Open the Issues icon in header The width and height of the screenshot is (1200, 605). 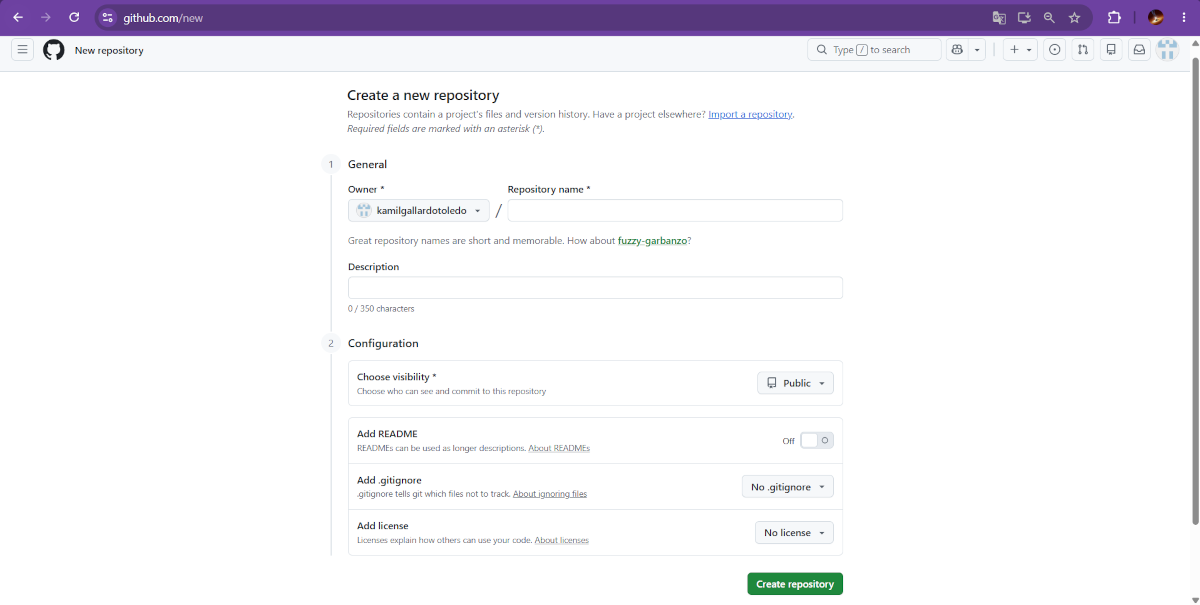pos(1054,50)
